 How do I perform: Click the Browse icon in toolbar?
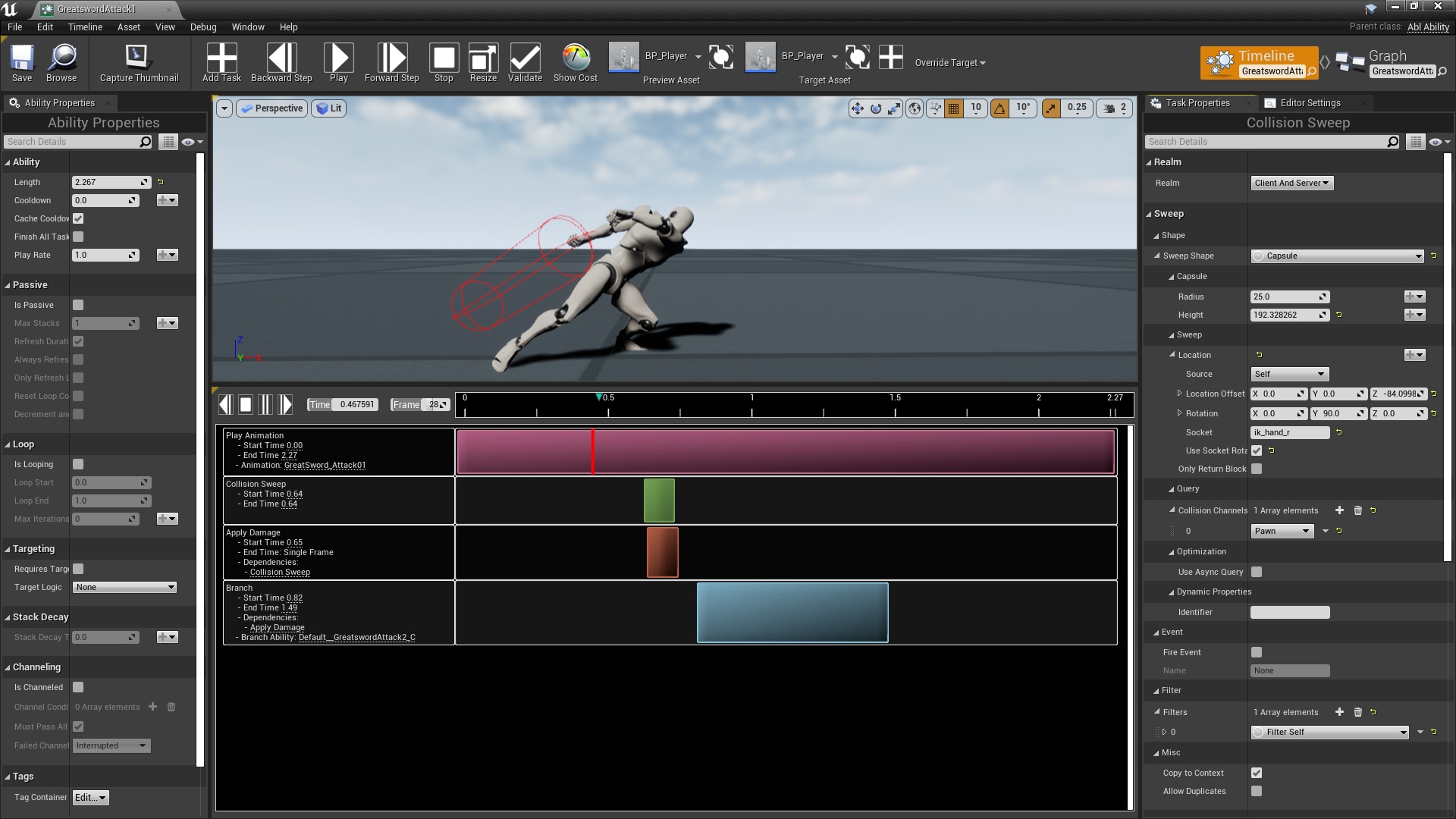pos(61,62)
